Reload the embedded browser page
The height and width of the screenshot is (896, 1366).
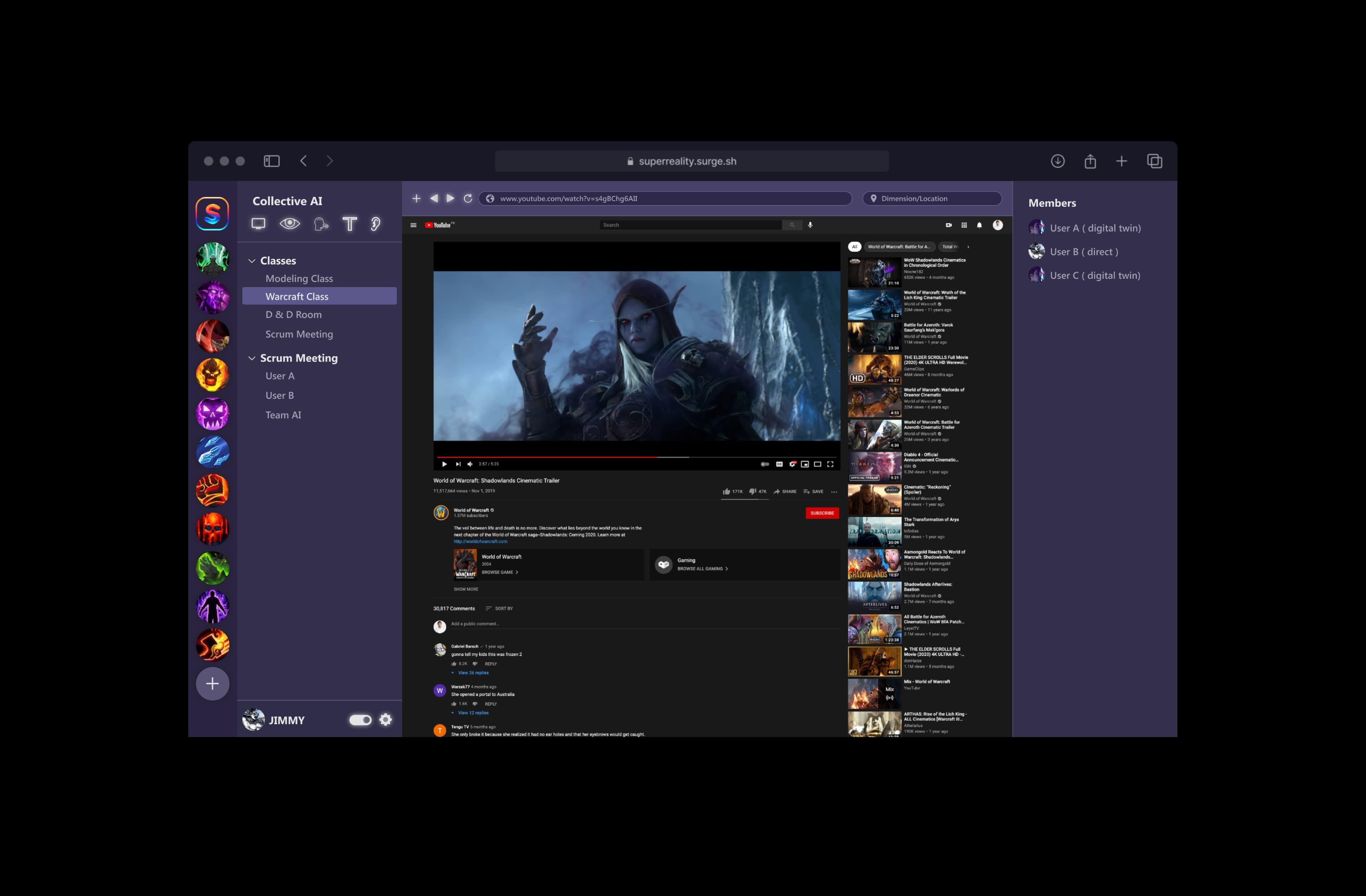click(468, 198)
